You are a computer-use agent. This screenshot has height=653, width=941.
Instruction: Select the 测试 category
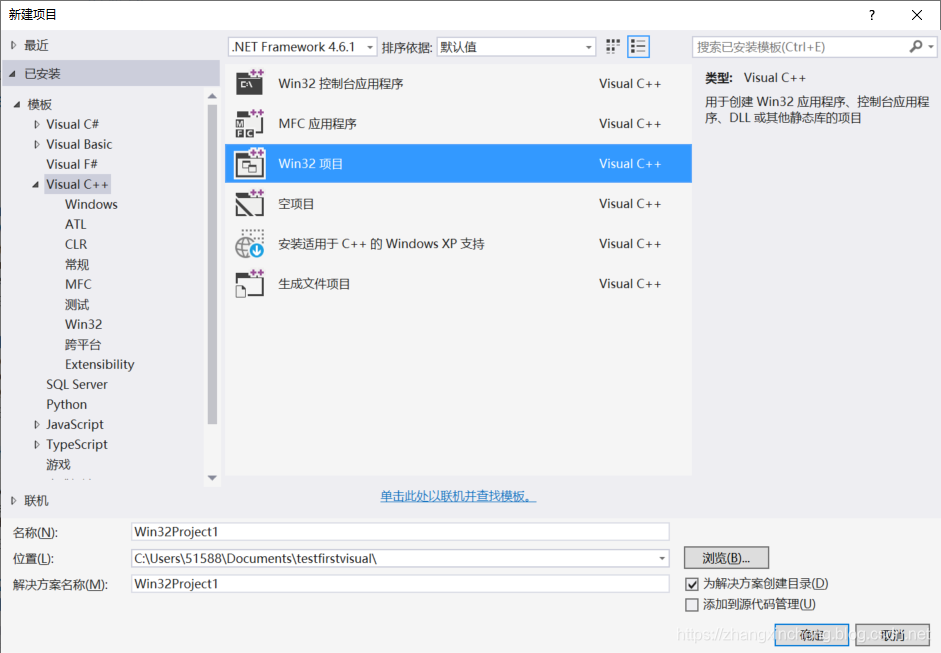click(x=77, y=304)
